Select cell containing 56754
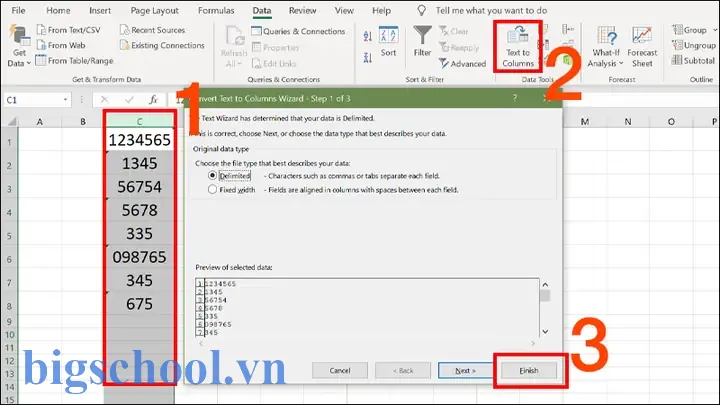The image size is (720, 405). click(x=140, y=186)
